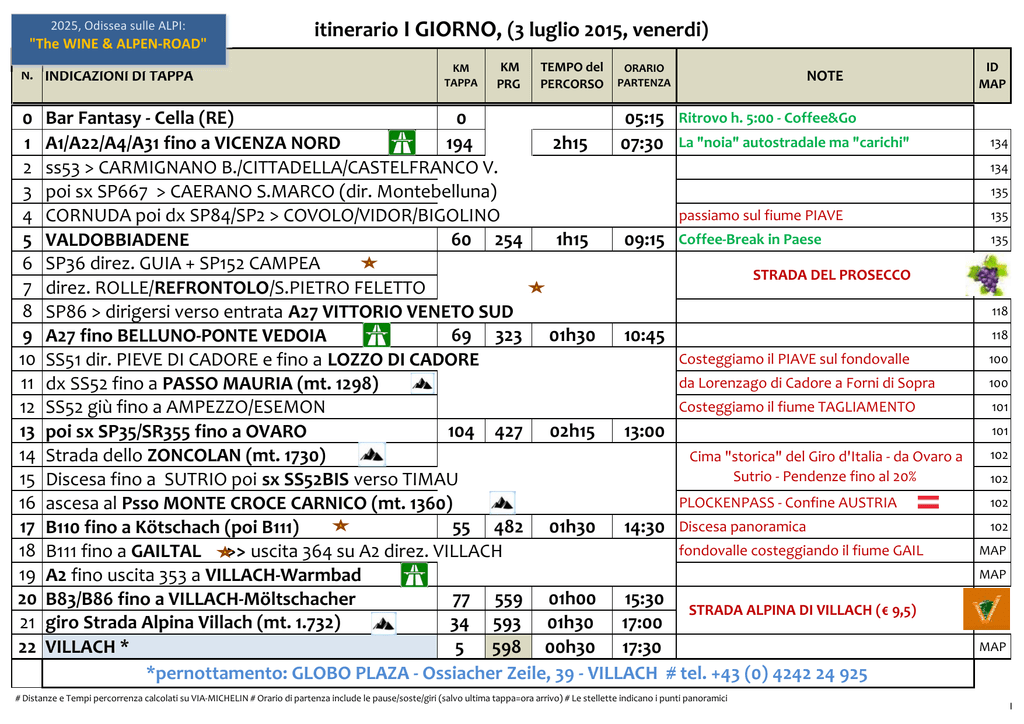Click the progressive km value 482
This screenshot has height=724, width=1024.
(x=508, y=527)
